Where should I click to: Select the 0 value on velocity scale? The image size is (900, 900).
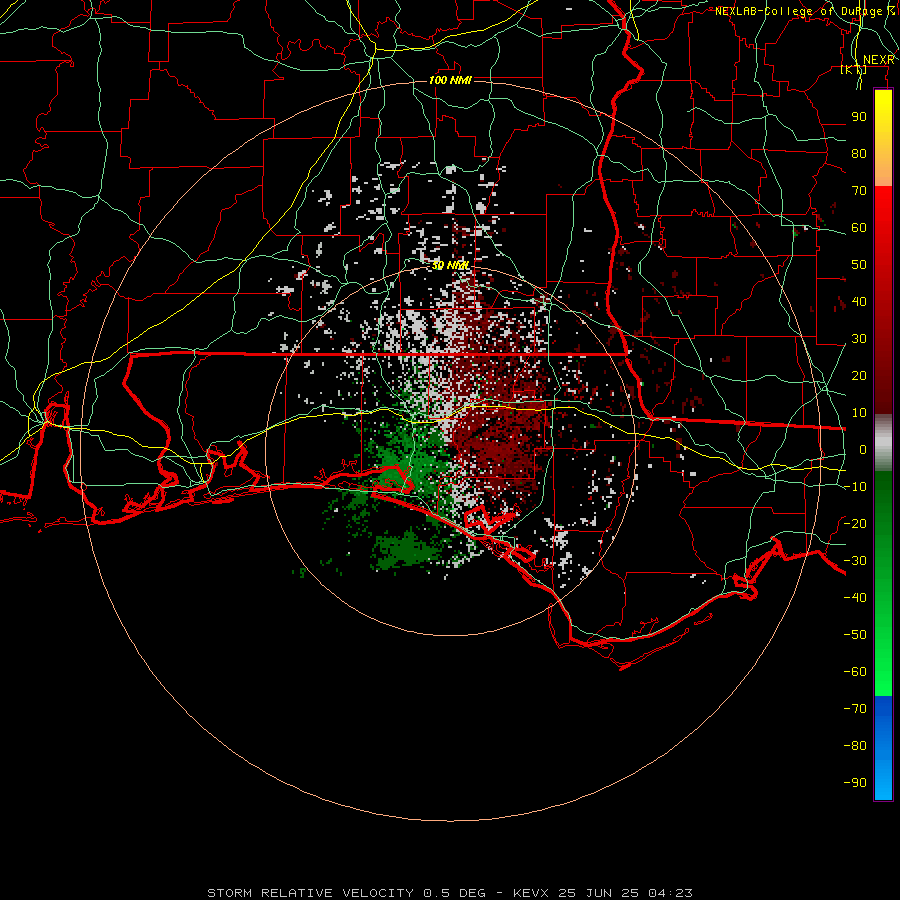pos(863,449)
